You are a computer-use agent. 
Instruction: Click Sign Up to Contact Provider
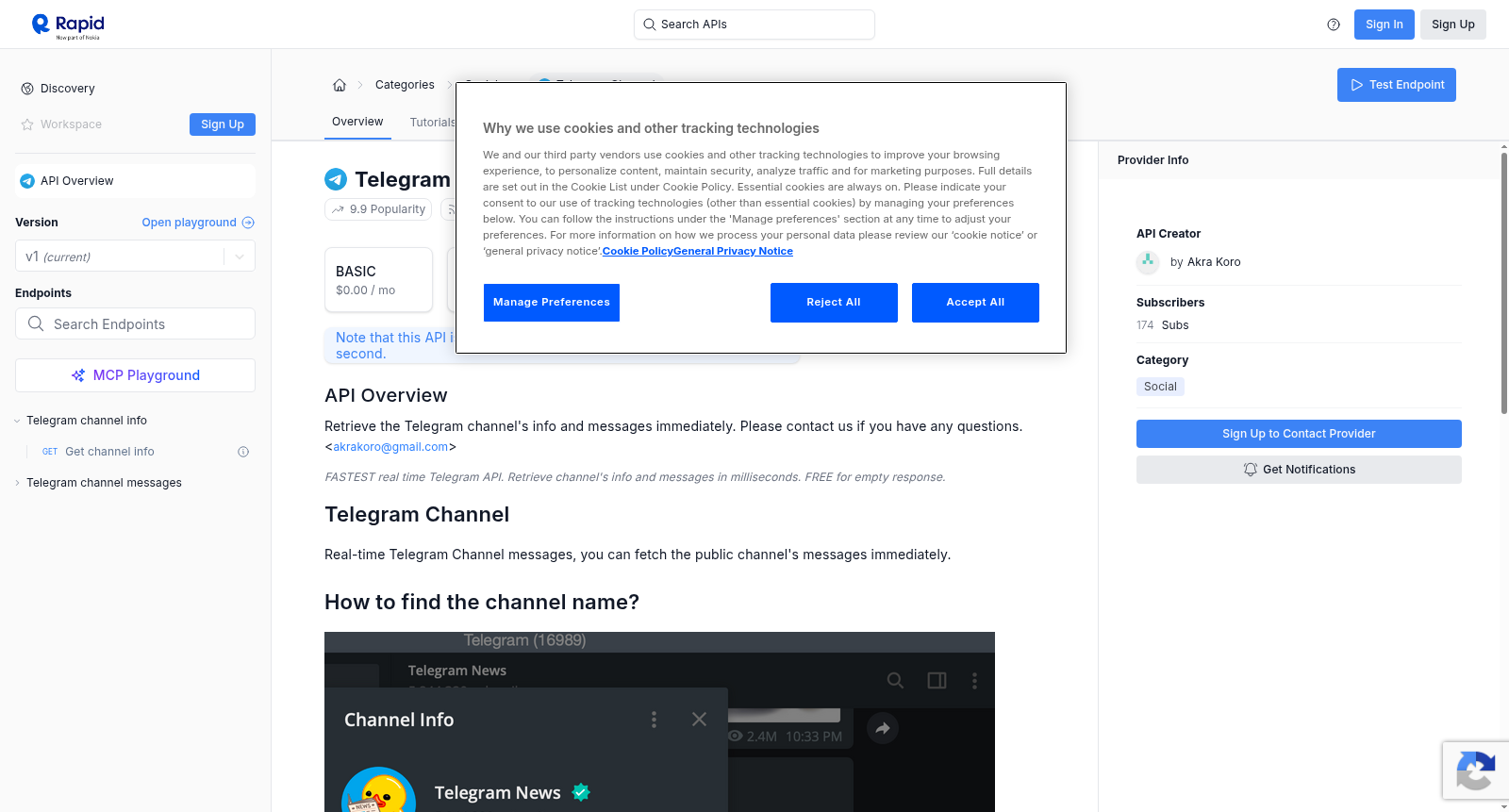point(1299,434)
